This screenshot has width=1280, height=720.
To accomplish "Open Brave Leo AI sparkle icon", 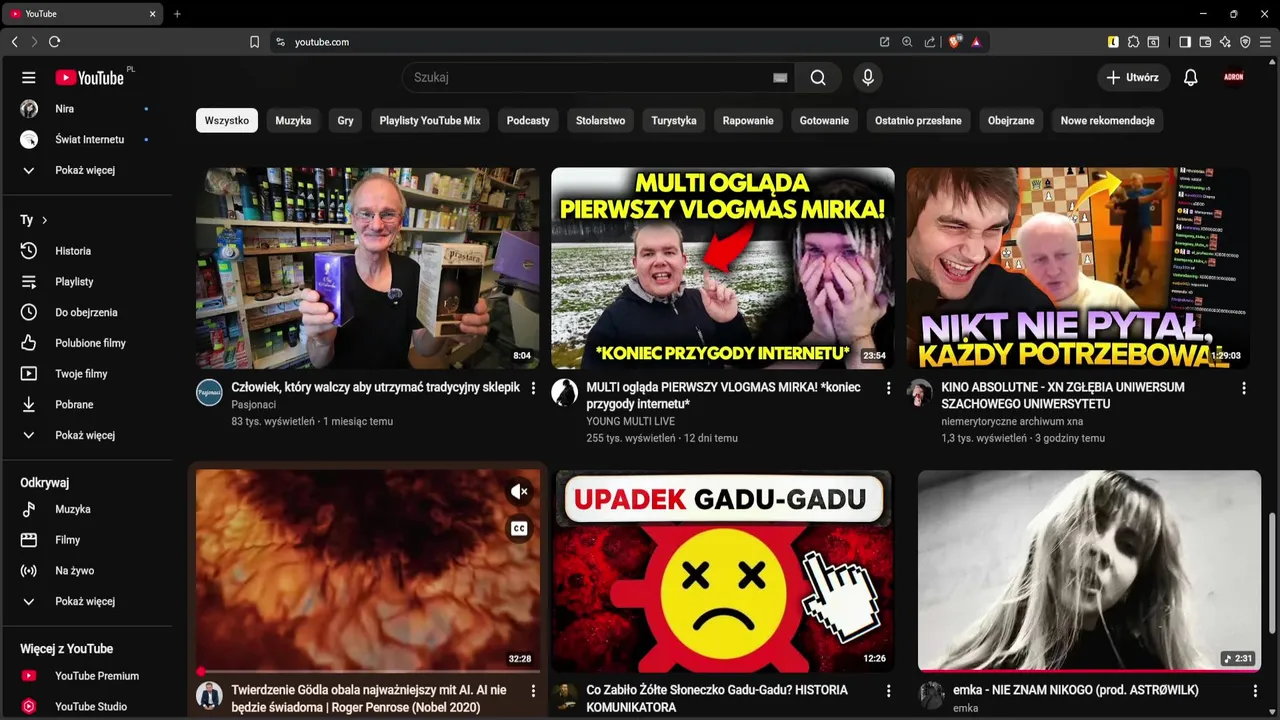I will point(1225,42).
